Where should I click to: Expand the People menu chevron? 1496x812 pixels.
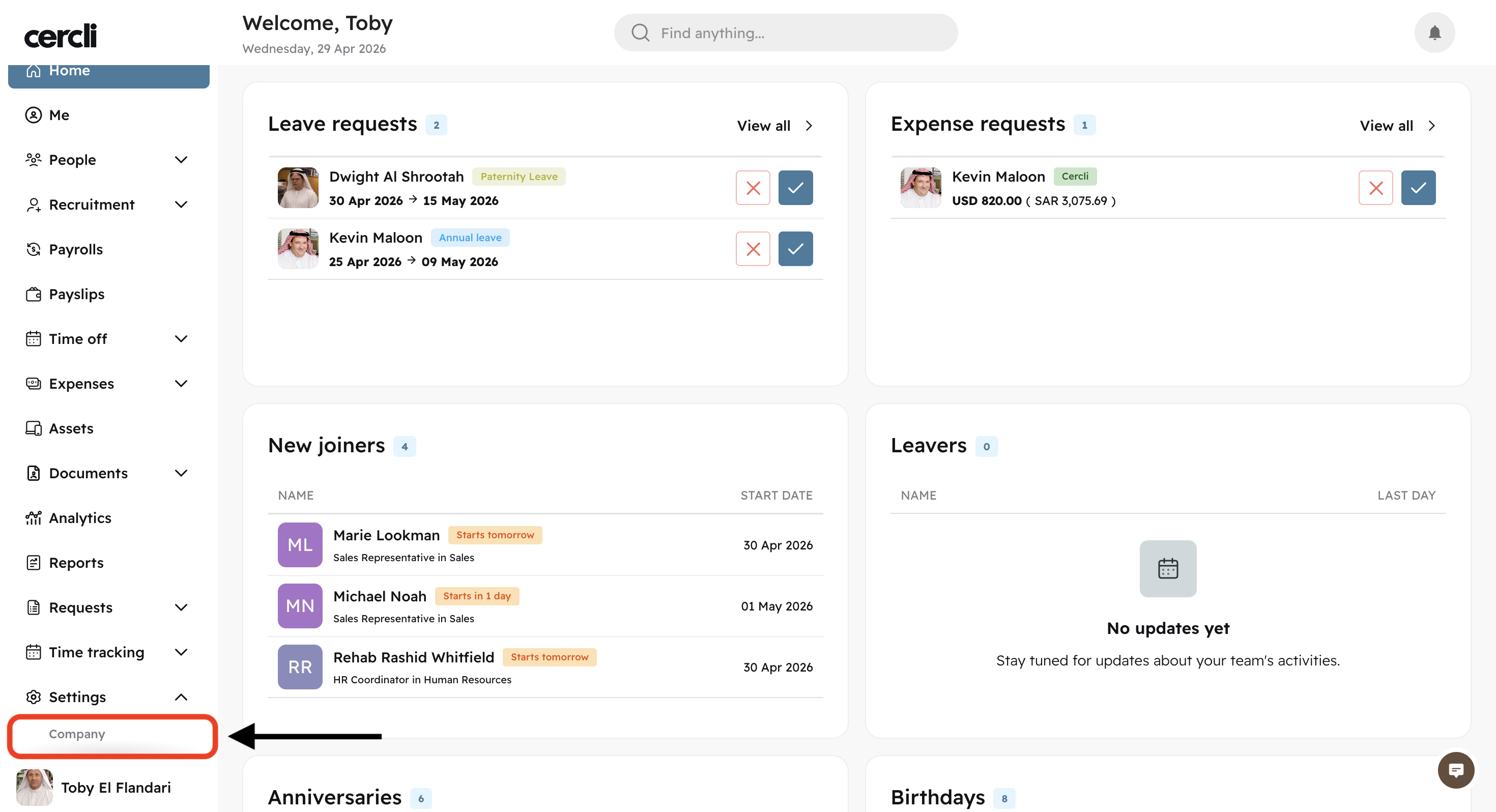coord(181,160)
